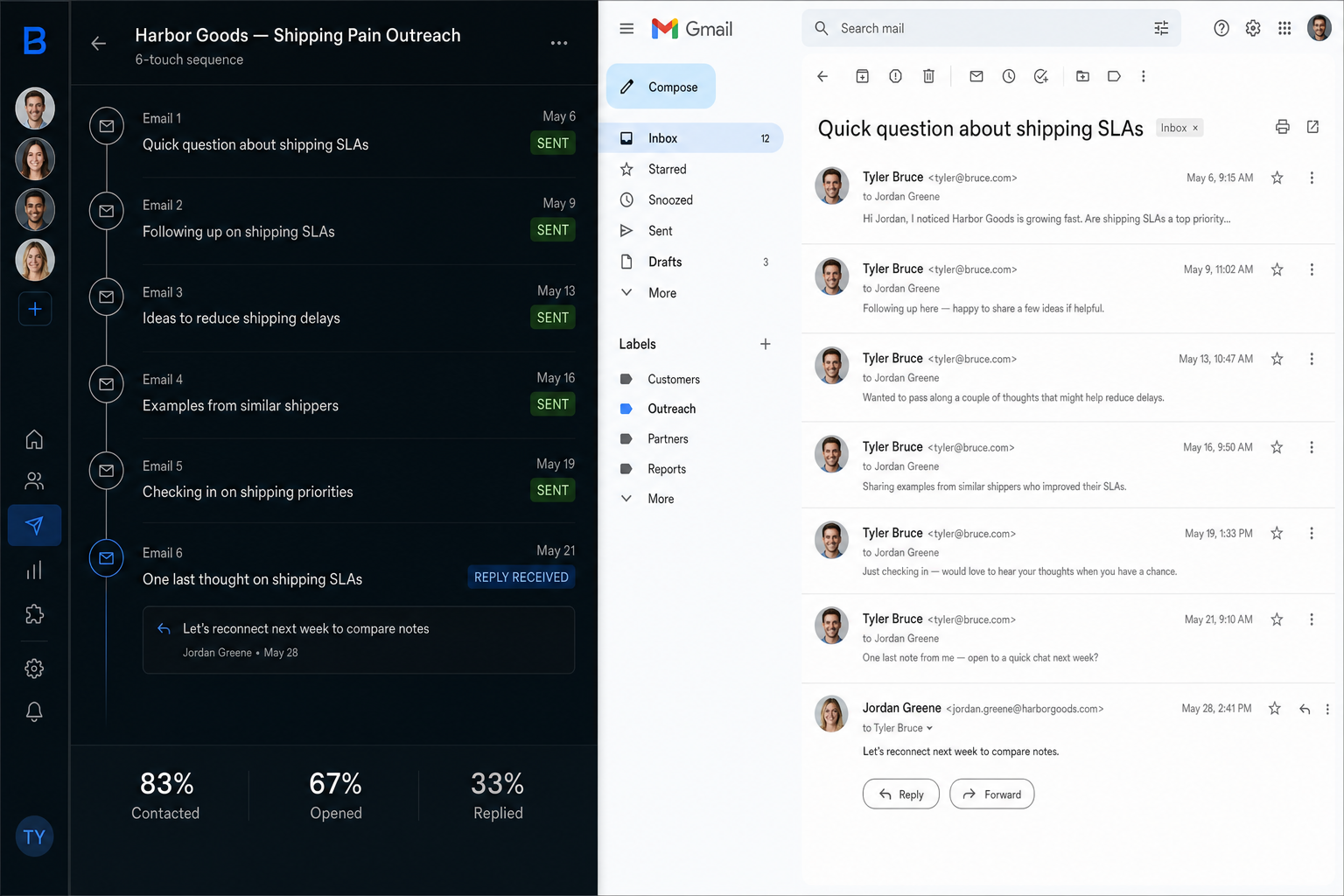Viewport: 1344px width, 896px height.
Task: Click the Search mail field
Action: pos(990,28)
